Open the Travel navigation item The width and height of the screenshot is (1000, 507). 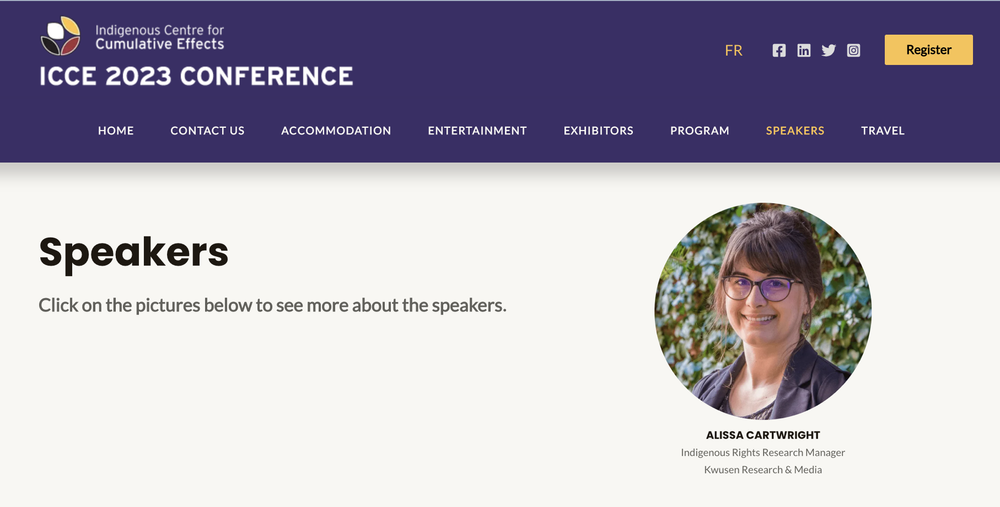pos(883,131)
